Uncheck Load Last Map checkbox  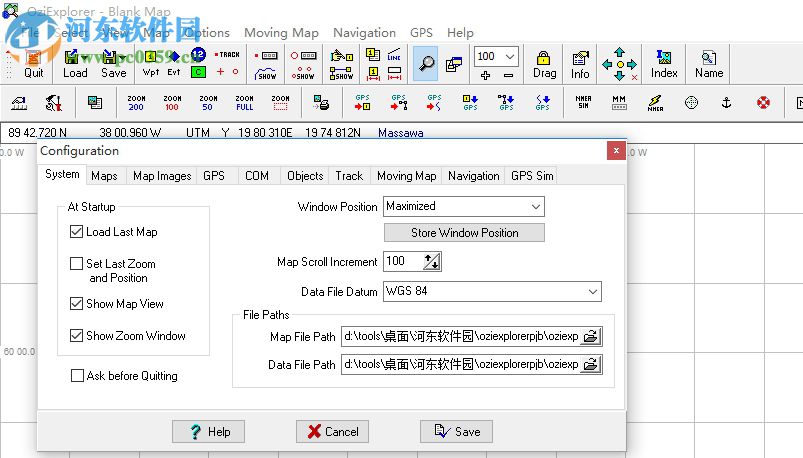point(76,232)
